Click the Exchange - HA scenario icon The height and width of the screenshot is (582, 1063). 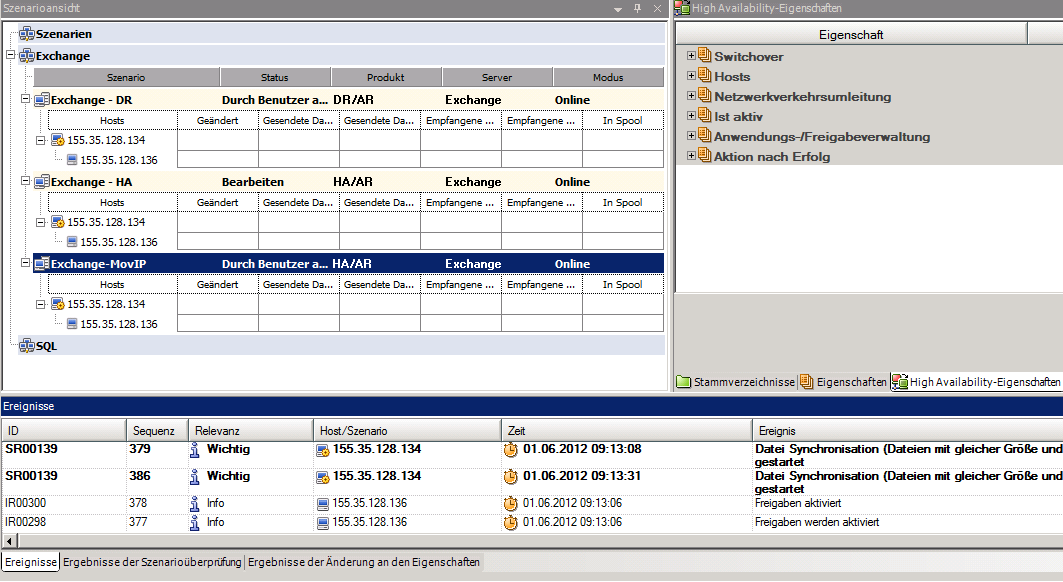pyautogui.click(x=41, y=182)
